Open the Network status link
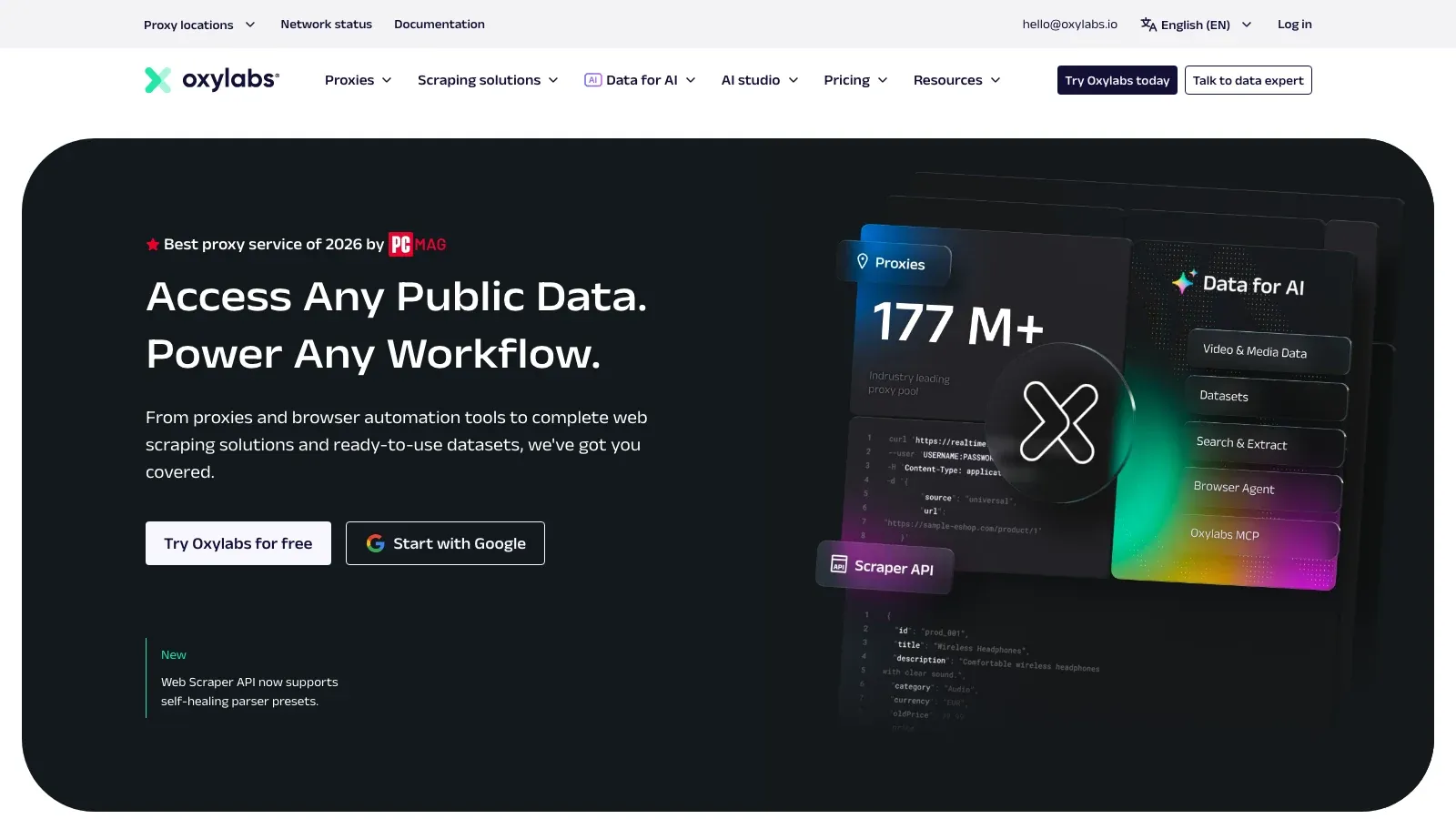The width and height of the screenshot is (1456, 819). tap(326, 25)
